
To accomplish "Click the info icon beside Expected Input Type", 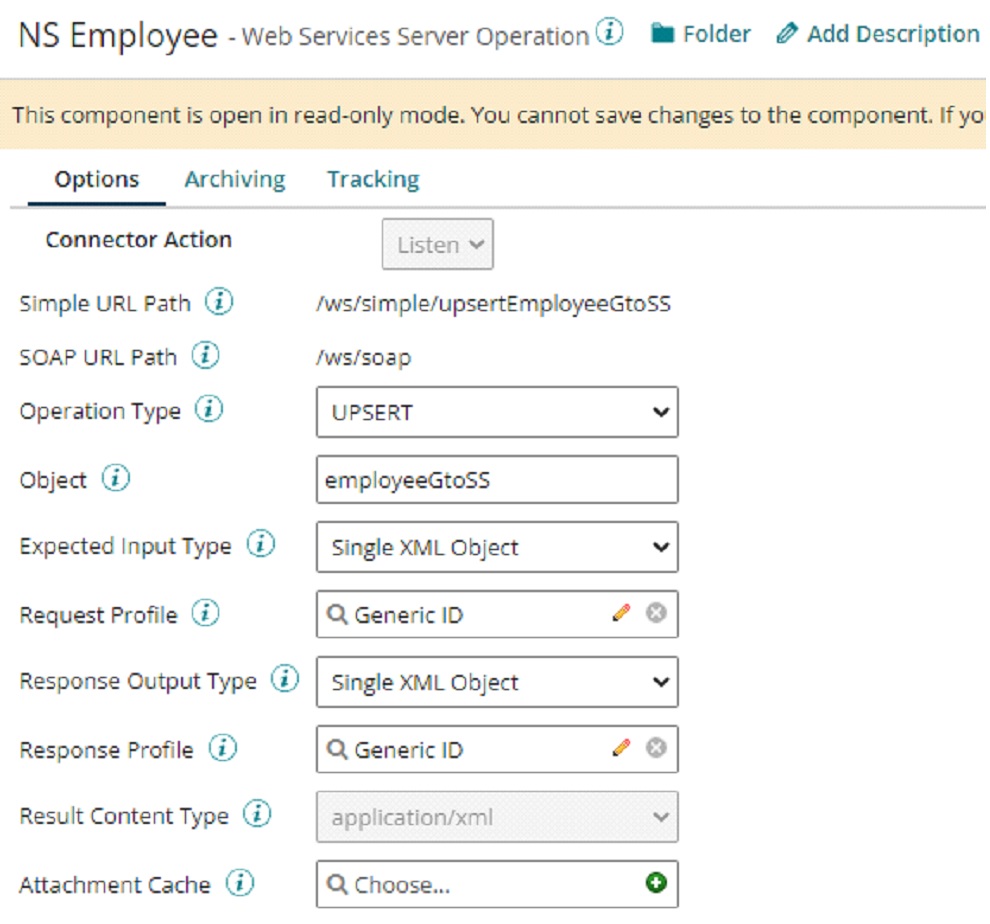I will [259, 545].
